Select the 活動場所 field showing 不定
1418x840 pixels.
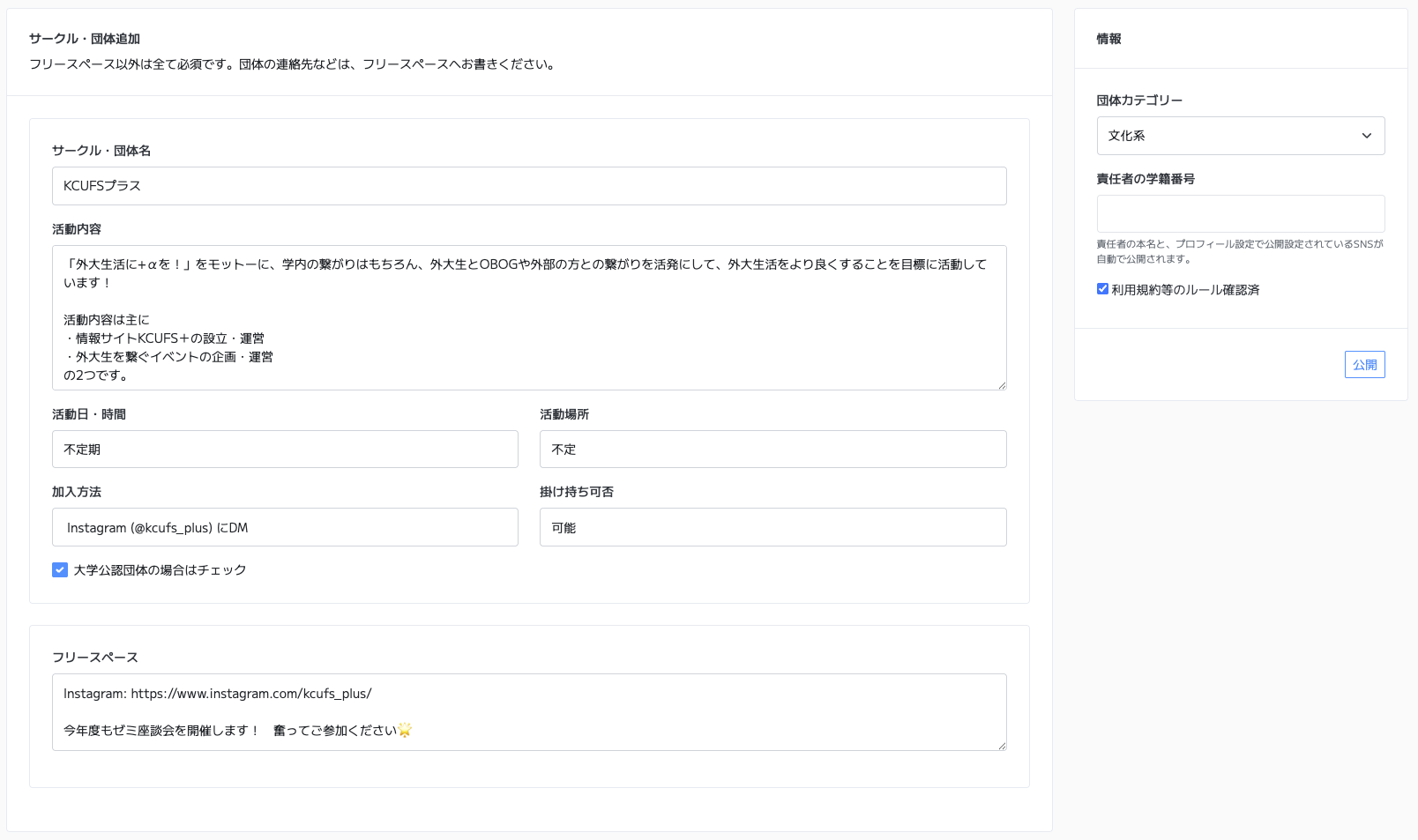tap(772, 450)
